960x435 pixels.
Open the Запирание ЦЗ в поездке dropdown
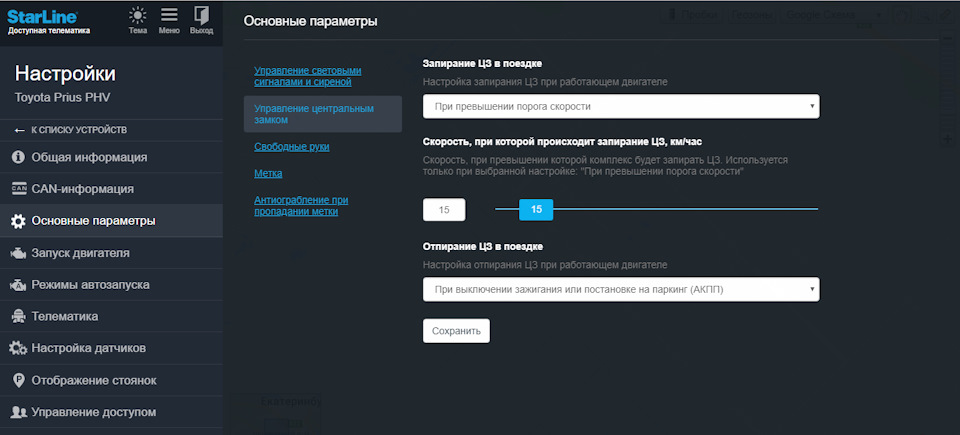coord(621,106)
